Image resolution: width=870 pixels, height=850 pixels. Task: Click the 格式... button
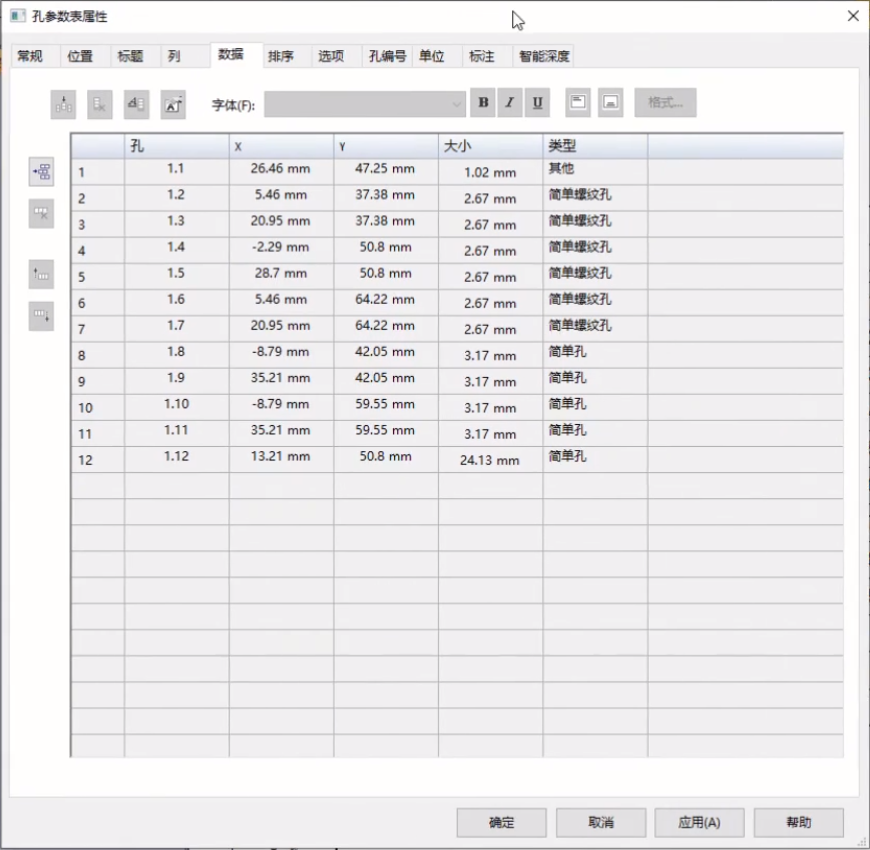pos(665,103)
